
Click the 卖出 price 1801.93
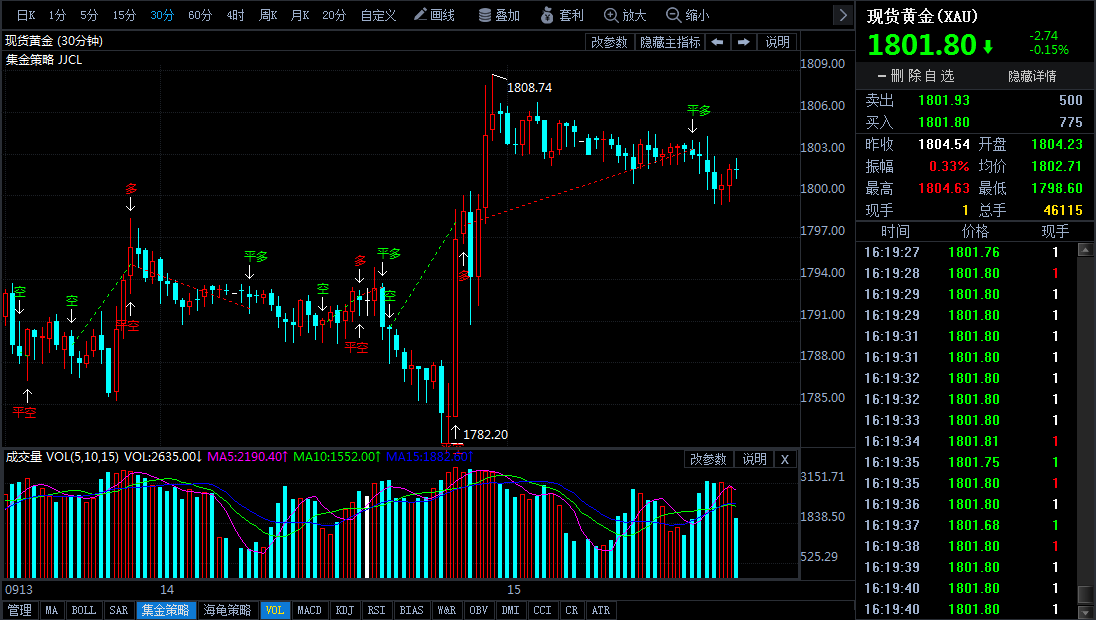[944, 100]
